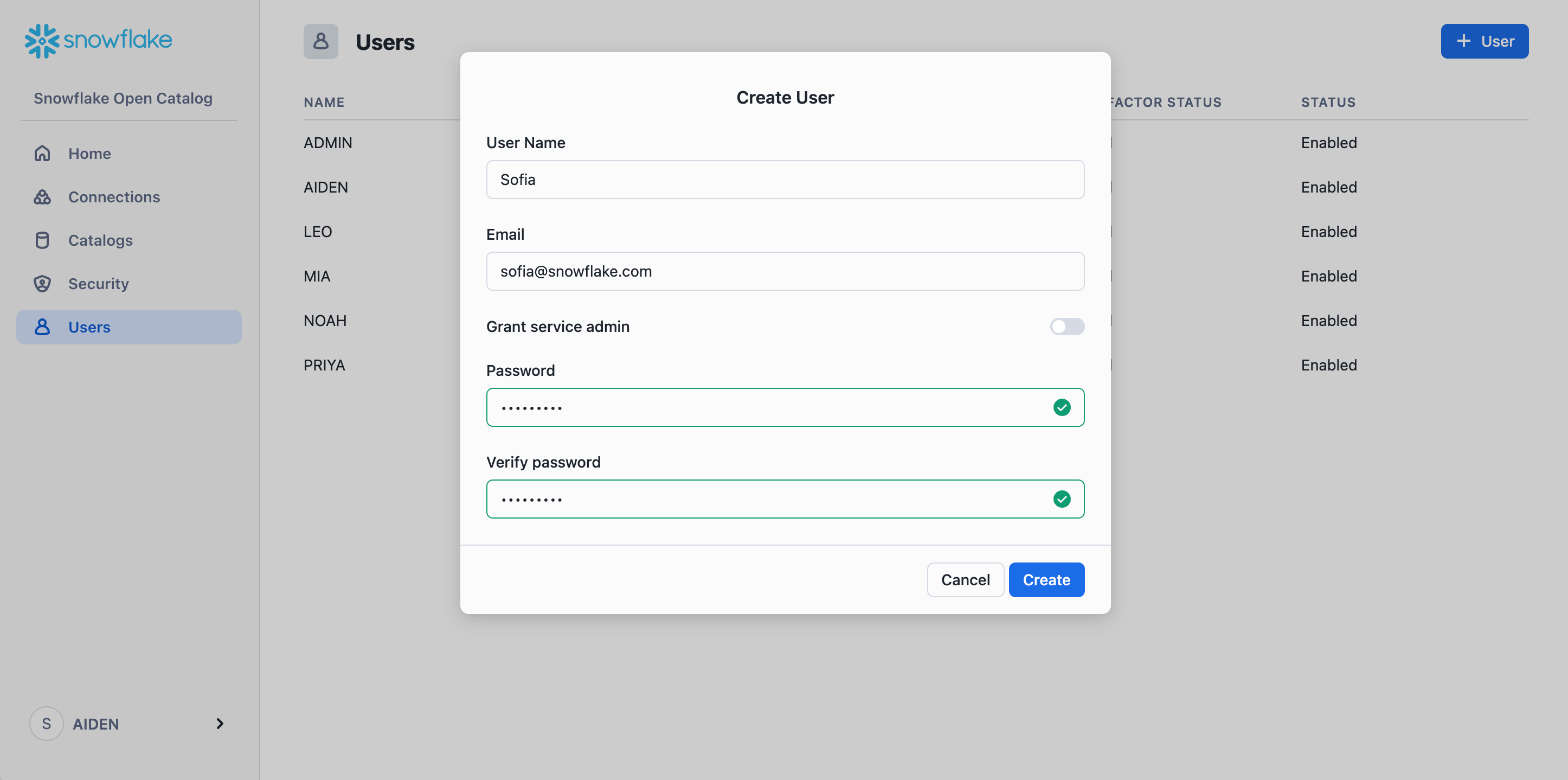
Task: Click the green checkmark in Password field
Action: click(1062, 407)
